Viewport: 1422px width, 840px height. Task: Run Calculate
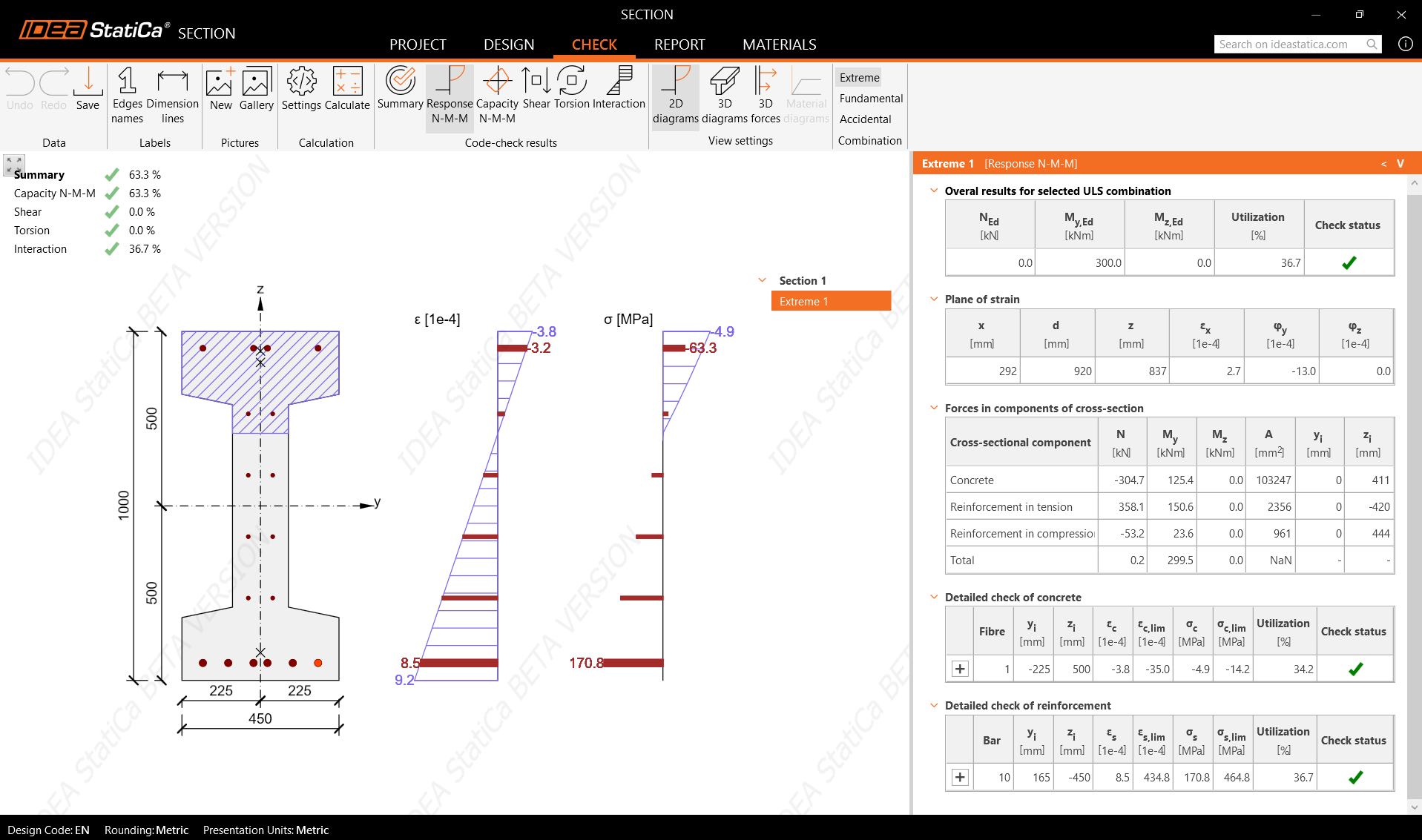347,89
